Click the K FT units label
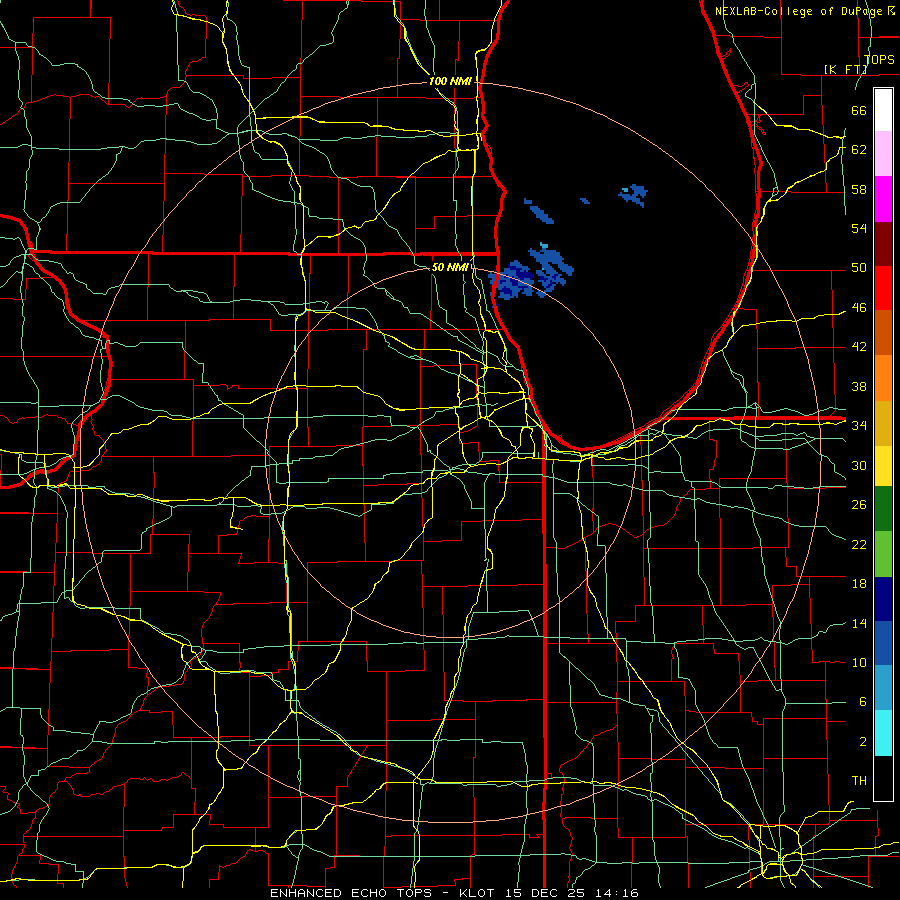This screenshot has width=900, height=900. (x=845, y=69)
